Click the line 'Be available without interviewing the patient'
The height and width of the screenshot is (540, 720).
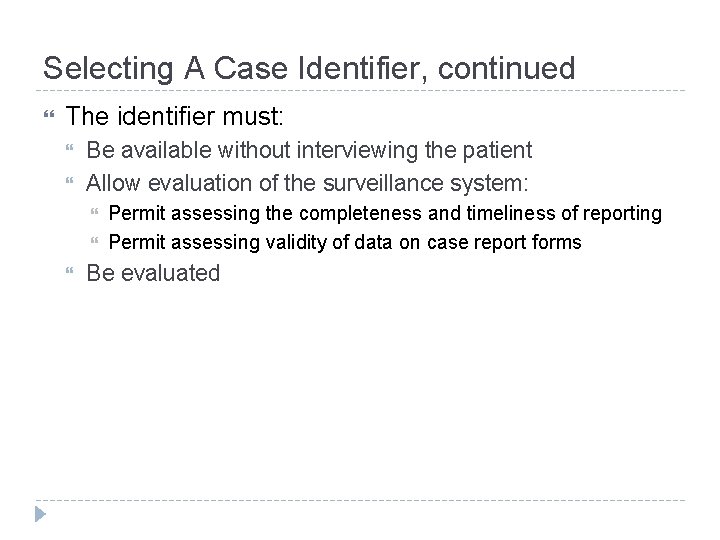pos(309,151)
